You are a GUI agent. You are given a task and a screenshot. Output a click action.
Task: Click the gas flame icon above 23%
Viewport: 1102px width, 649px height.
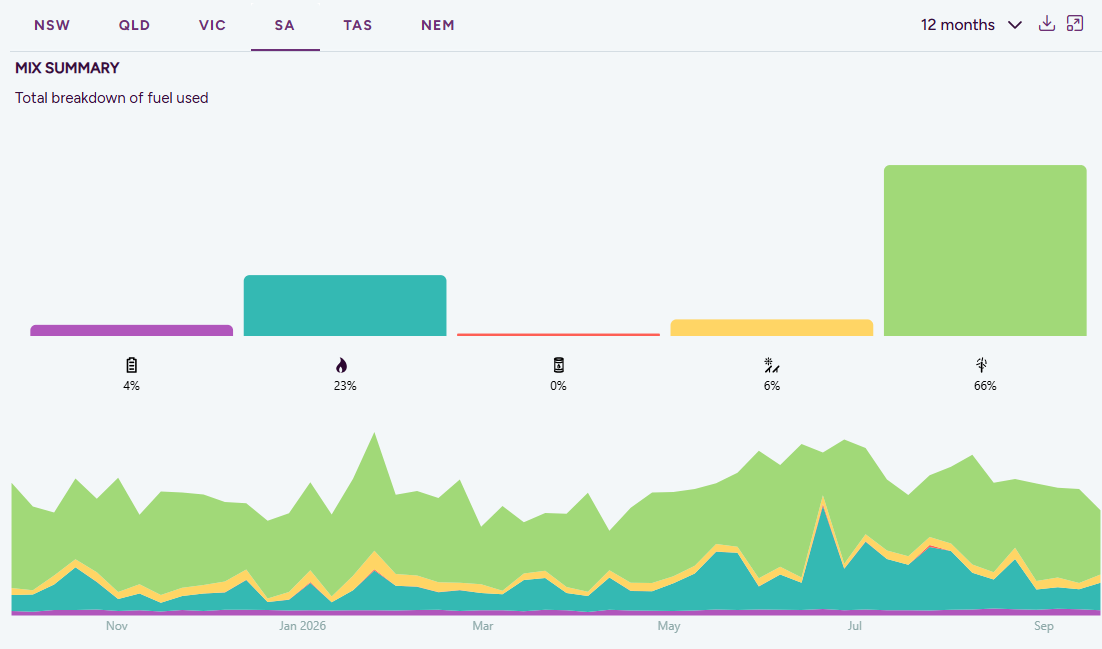(x=342, y=365)
